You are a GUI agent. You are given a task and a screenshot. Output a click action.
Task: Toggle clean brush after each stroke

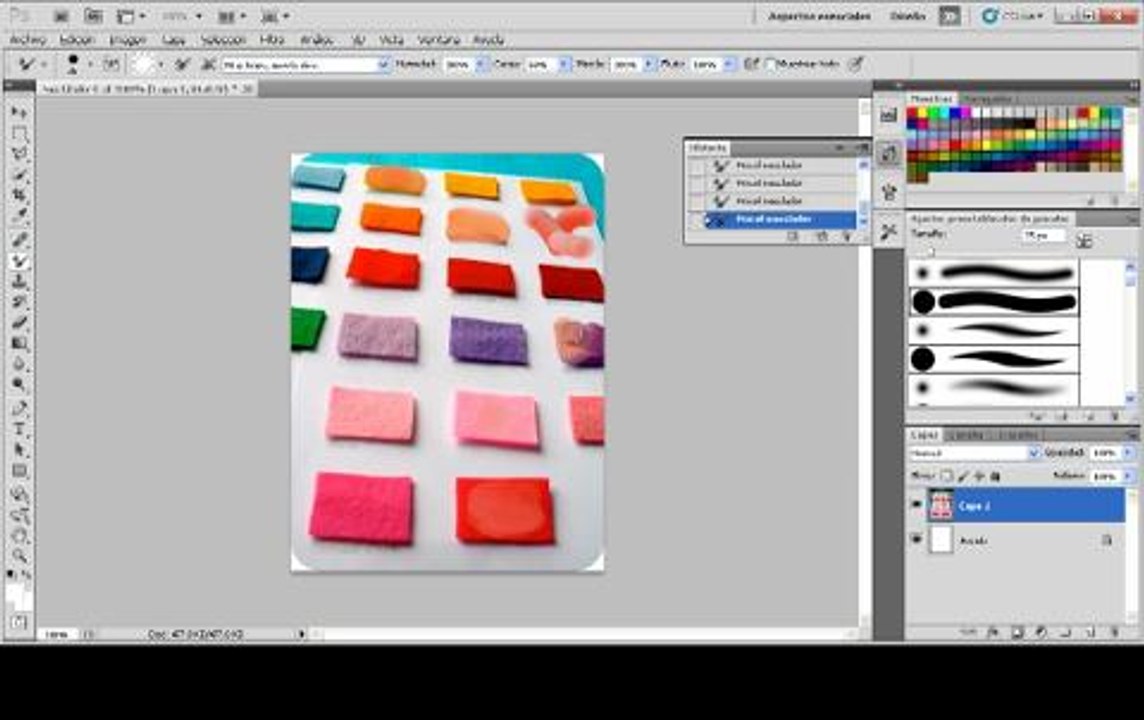pyautogui.click(x=208, y=64)
